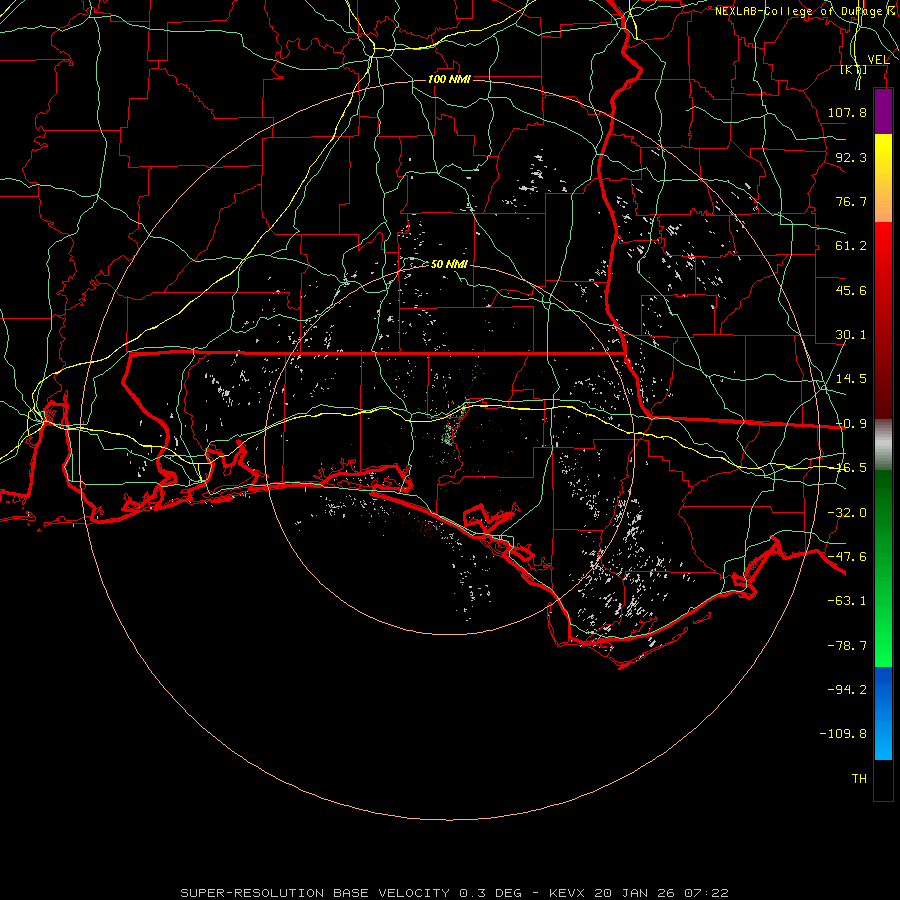Click the 30.1 velocity scale value

(x=851, y=335)
